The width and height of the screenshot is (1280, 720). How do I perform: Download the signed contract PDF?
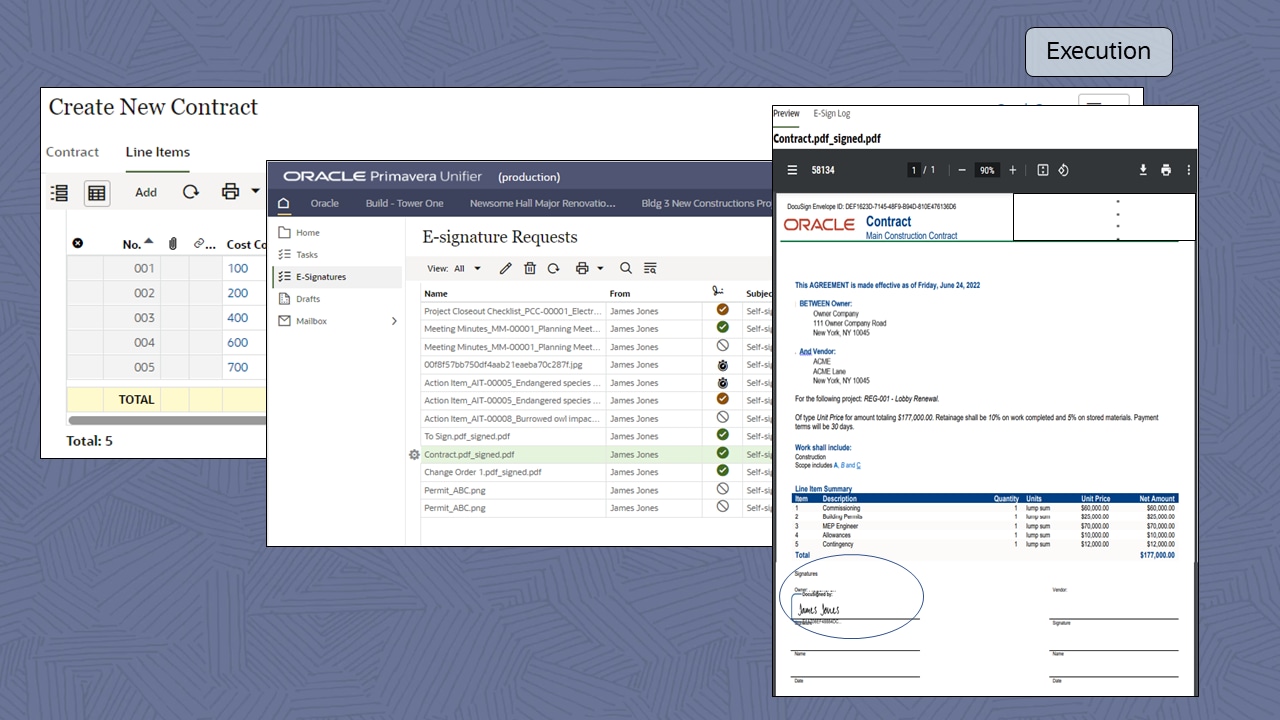coord(1143,170)
